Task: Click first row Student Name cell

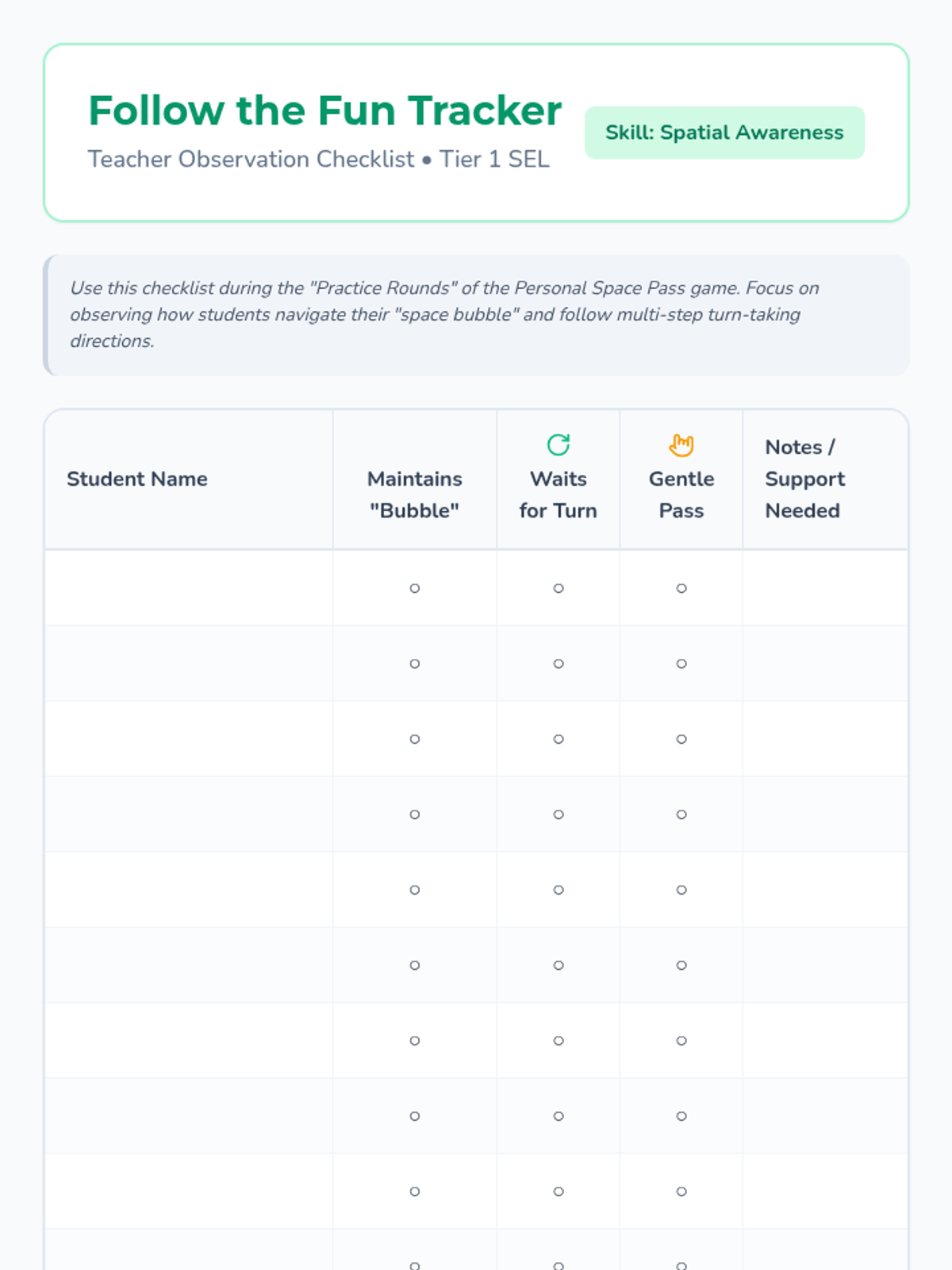Action: [x=189, y=588]
